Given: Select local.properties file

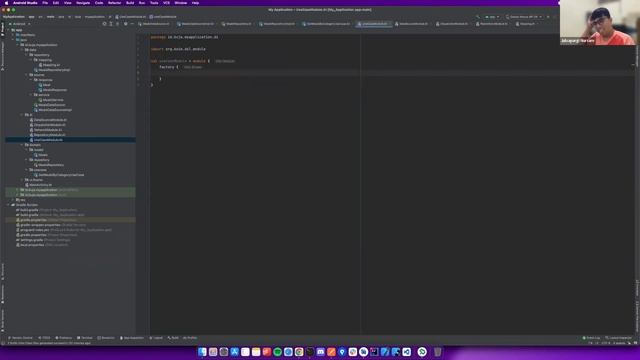Looking at the screenshot, I should [x=42, y=245].
